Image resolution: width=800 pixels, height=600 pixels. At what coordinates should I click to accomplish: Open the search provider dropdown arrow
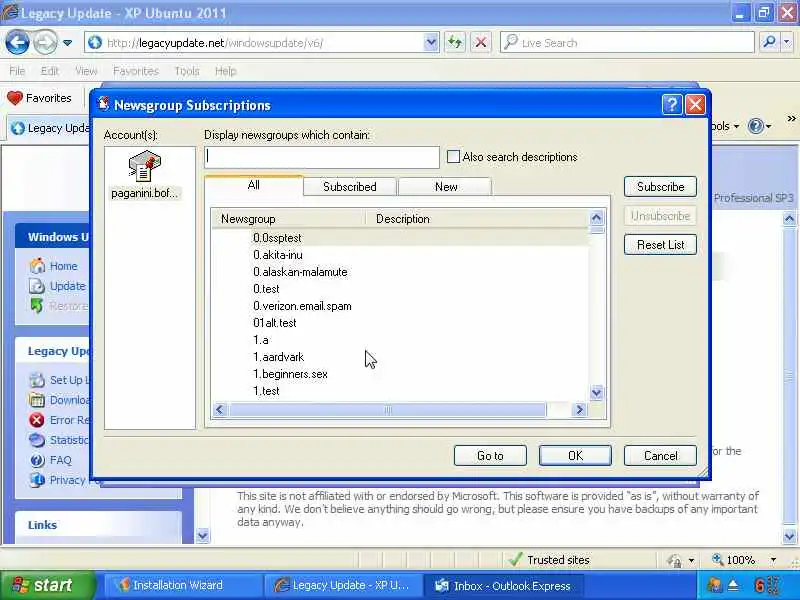coord(787,43)
